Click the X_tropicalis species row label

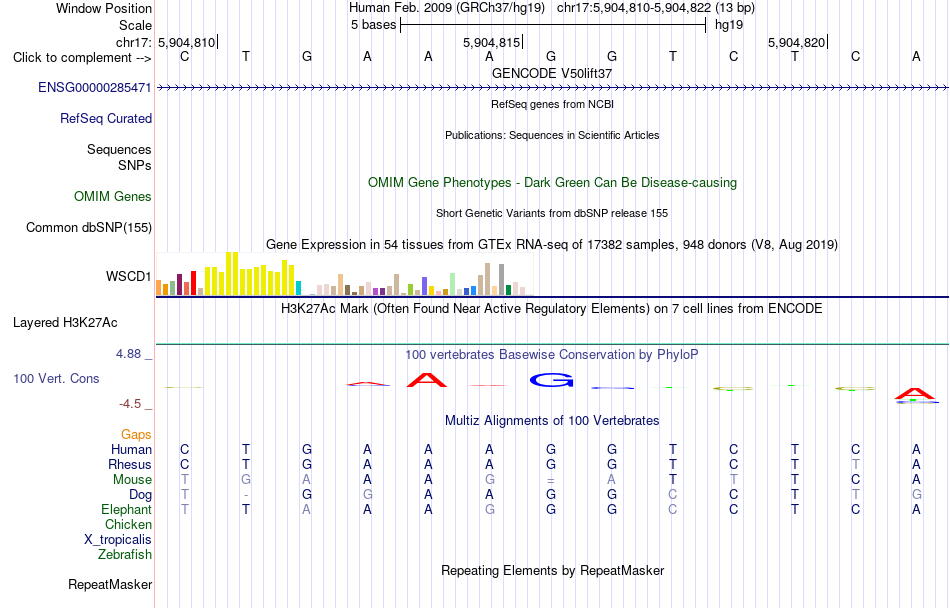pos(118,540)
